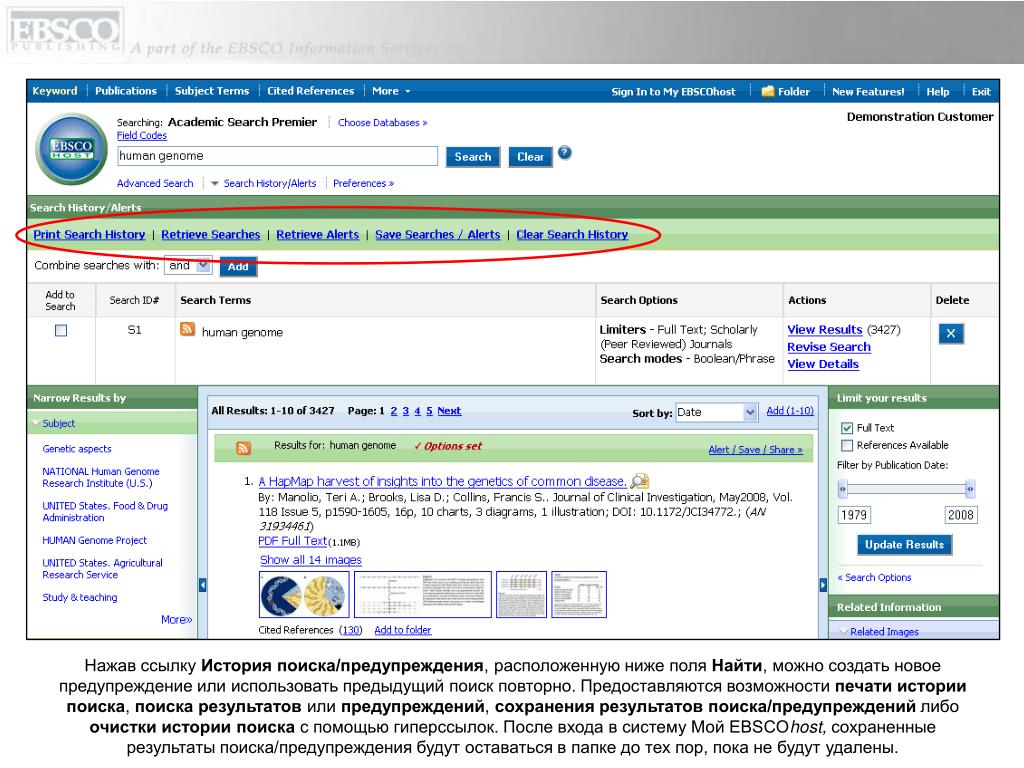
Task: Click More» under Subject list
Action: (176, 619)
